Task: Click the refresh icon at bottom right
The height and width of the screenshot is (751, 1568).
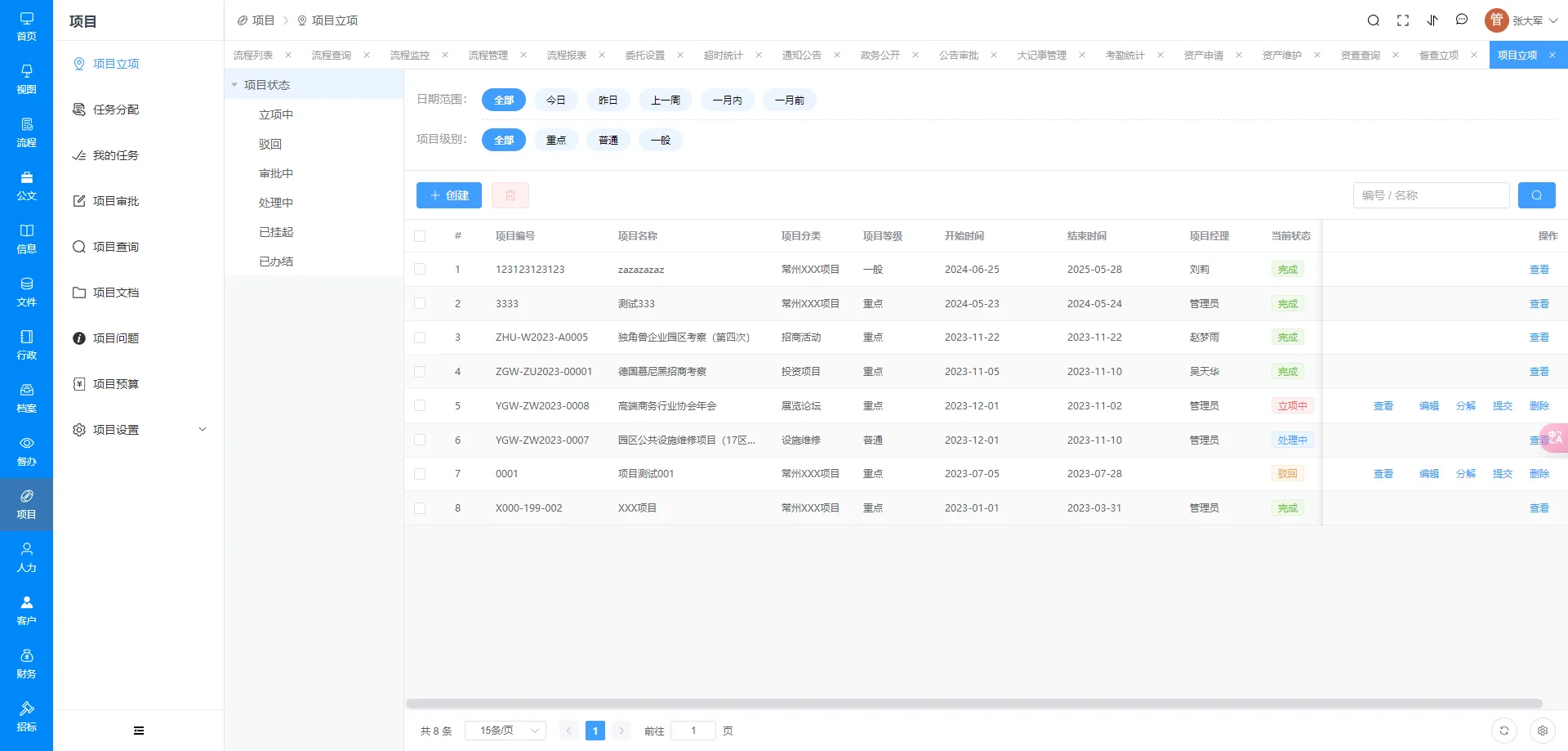Action: coord(1504,731)
